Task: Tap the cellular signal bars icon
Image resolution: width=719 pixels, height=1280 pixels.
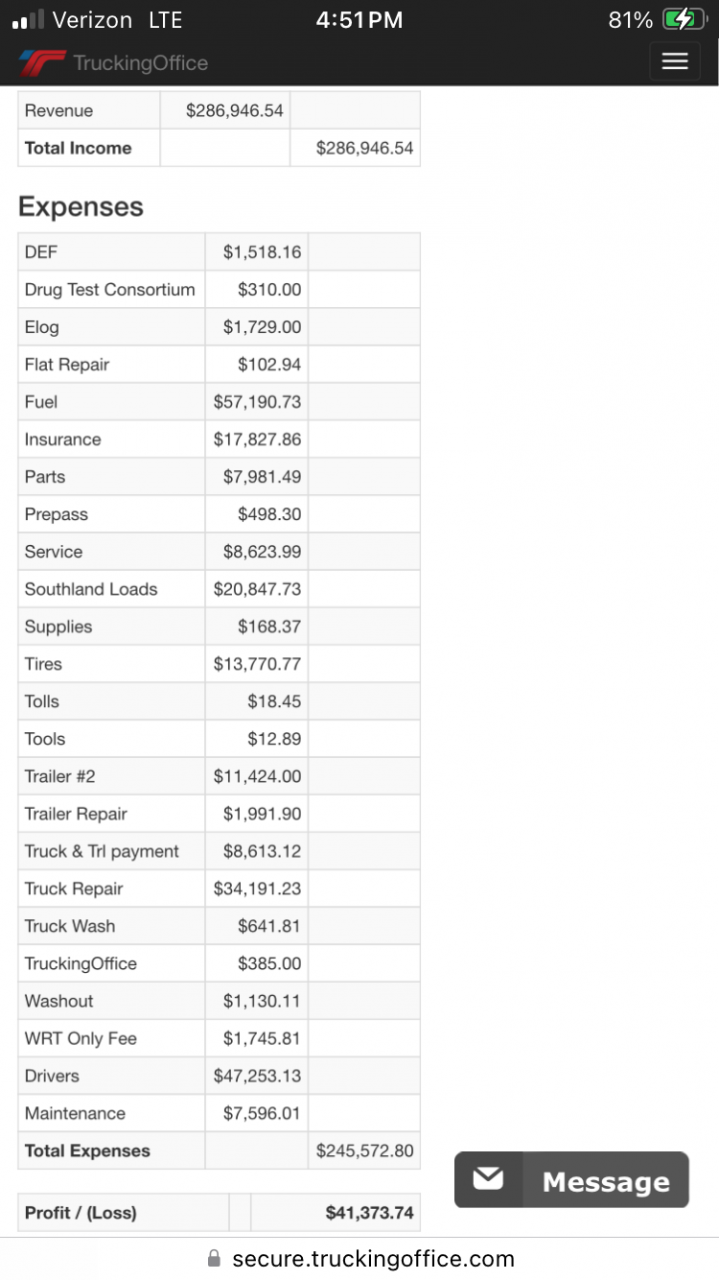Action: 28,20
